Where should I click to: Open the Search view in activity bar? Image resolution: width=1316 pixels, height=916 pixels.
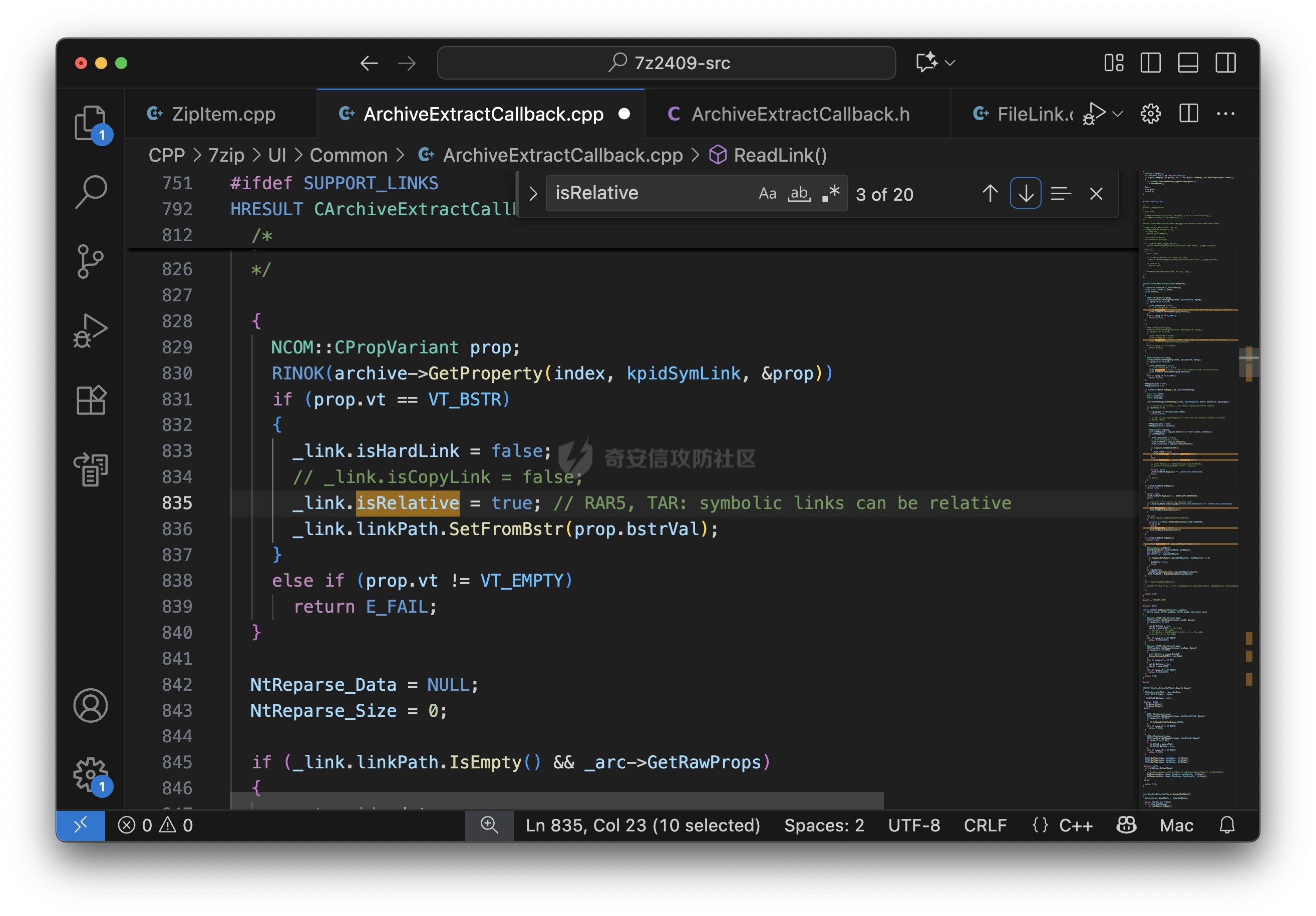pos(90,192)
